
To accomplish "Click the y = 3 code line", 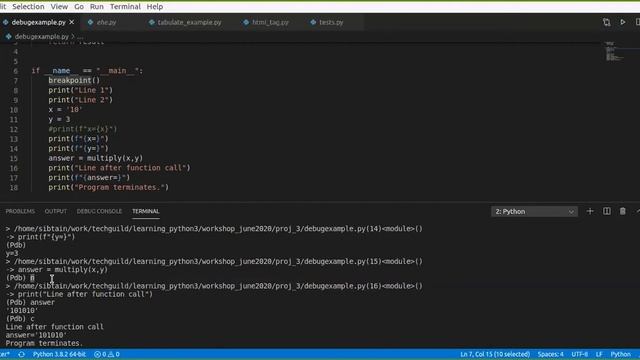I will pyautogui.click(x=59, y=120).
